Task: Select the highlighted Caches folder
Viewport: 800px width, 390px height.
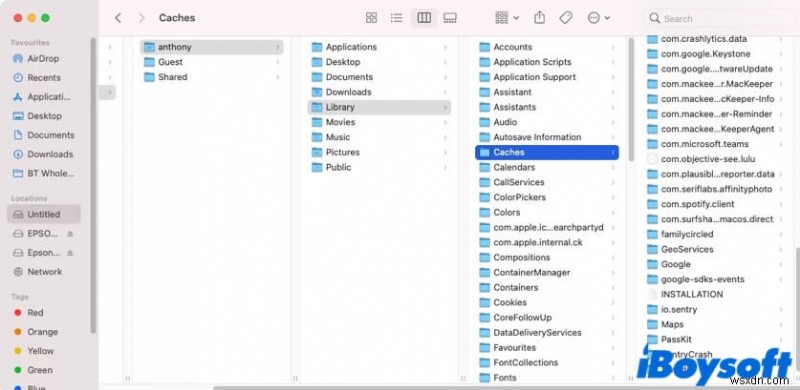Action: click(547, 152)
